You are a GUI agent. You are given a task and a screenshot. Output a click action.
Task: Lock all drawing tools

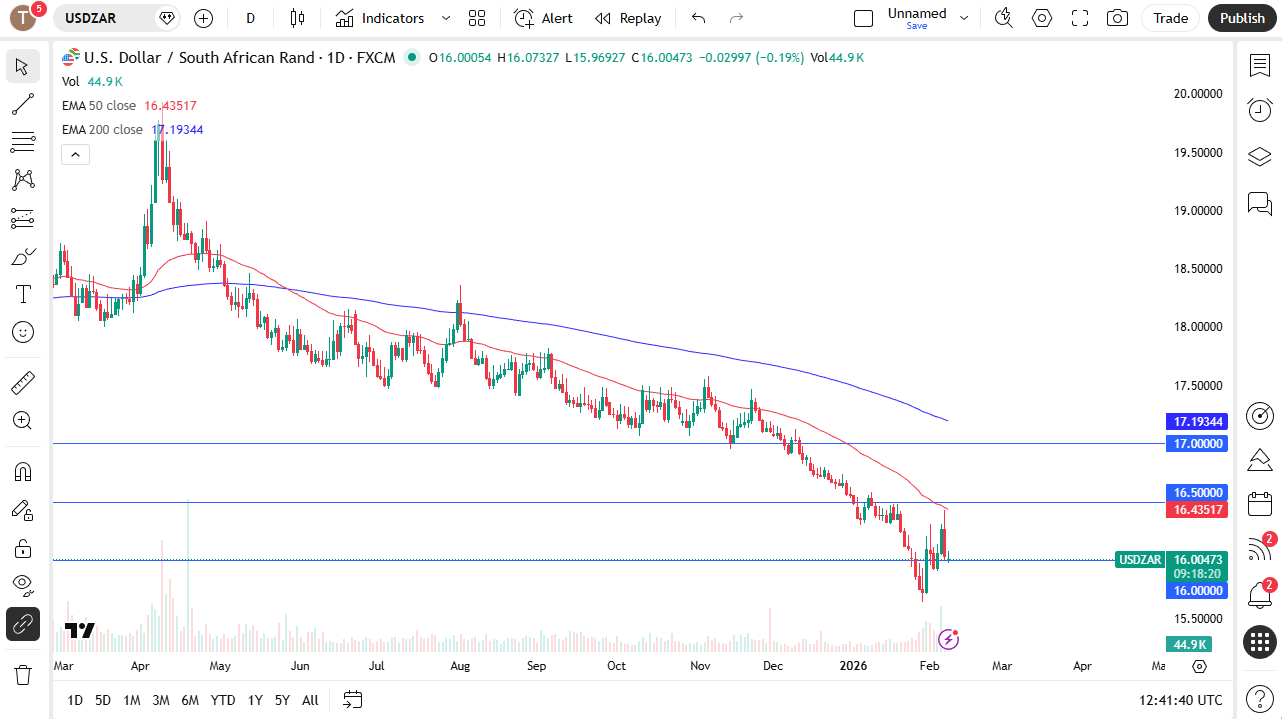pyautogui.click(x=22, y=548)
